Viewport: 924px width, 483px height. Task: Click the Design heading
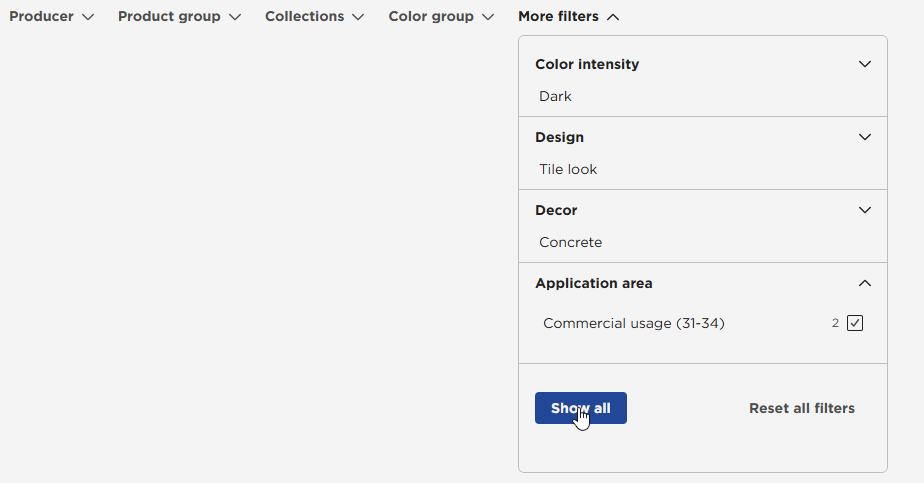click(x=559, y=137)
